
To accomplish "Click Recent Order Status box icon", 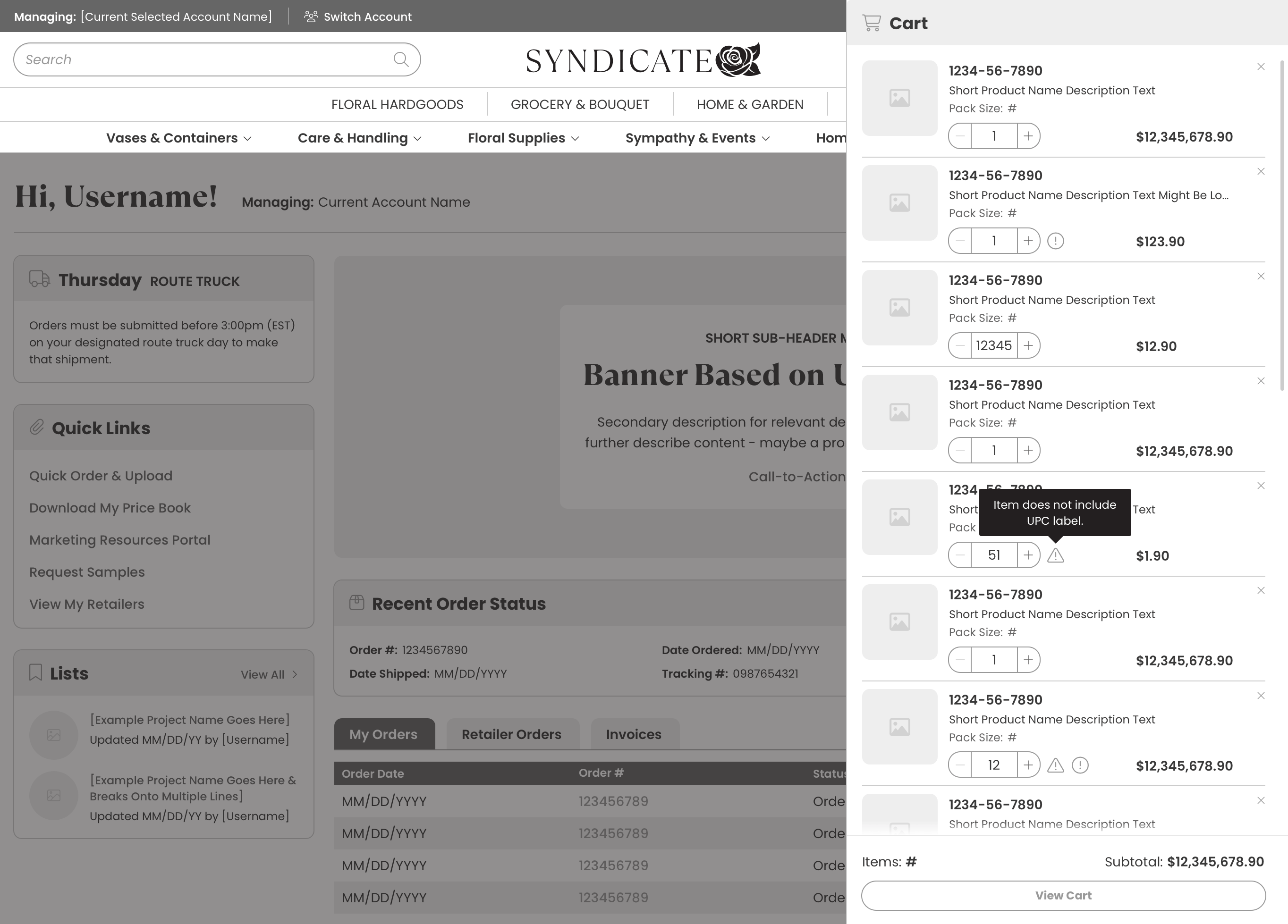I will [x=356, y=602].
